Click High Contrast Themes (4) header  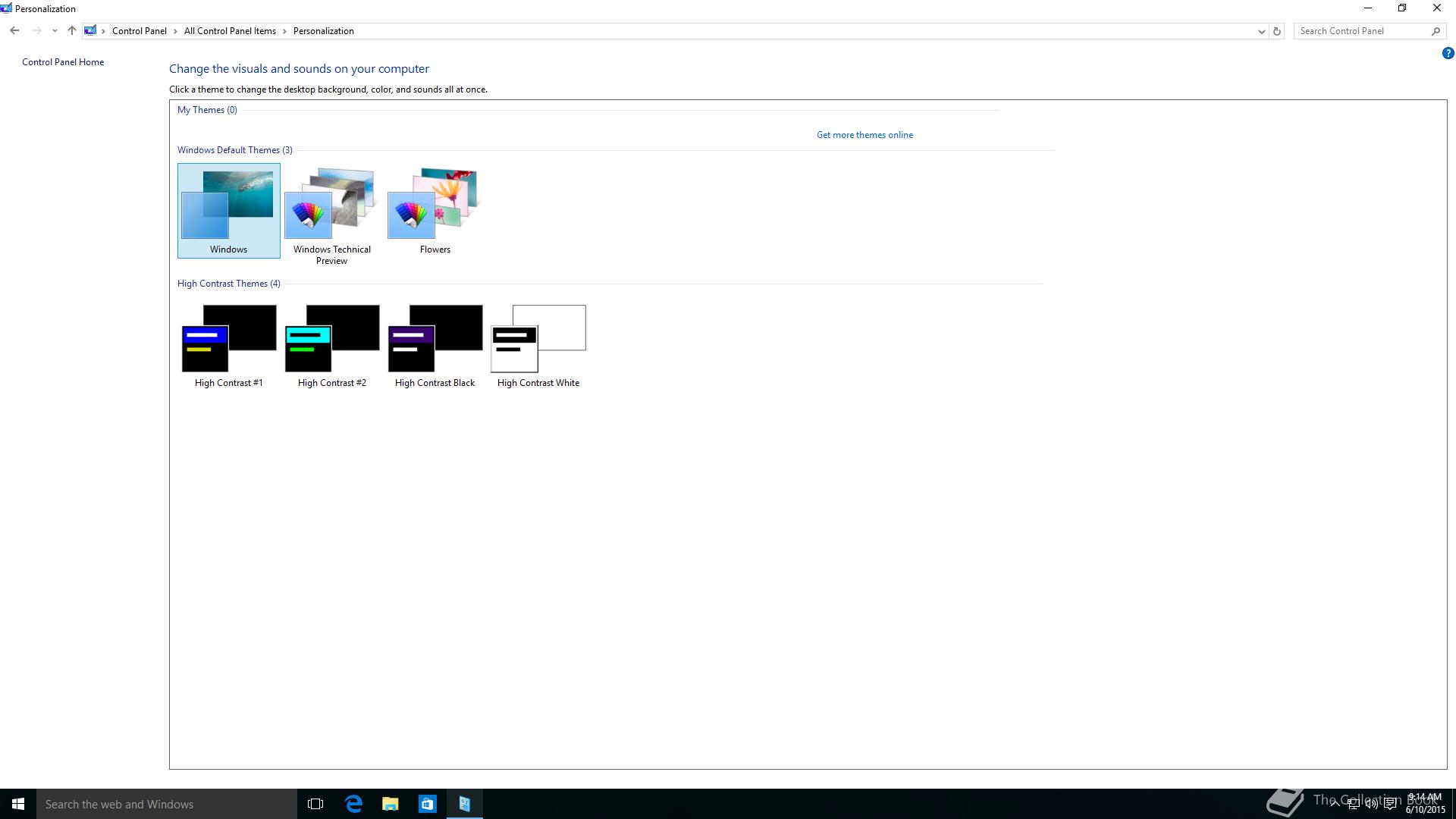pyautogui.click(x=229, y=284)
